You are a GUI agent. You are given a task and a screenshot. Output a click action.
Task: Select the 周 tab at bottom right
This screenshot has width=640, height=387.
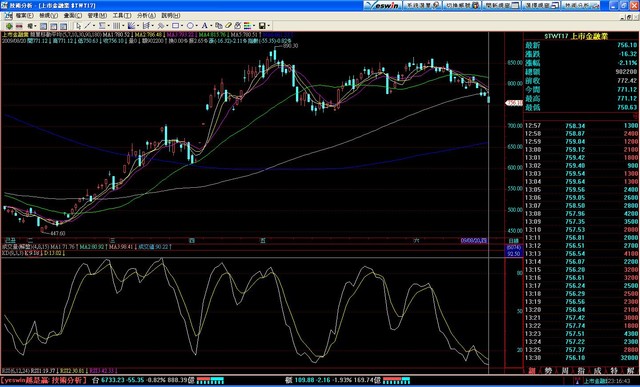(564, 371)
